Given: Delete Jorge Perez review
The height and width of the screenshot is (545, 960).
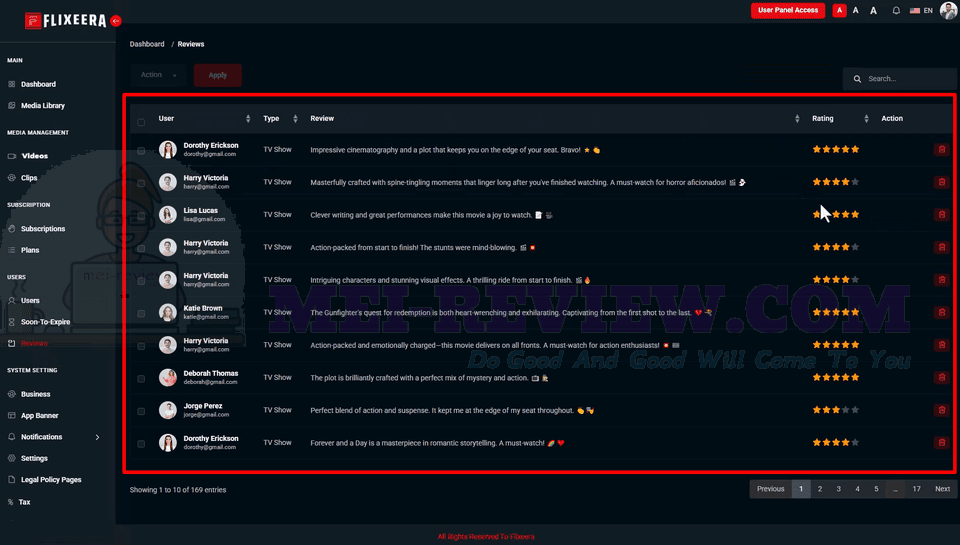Looking at the screenshot, I should click(x=942, y=410).
